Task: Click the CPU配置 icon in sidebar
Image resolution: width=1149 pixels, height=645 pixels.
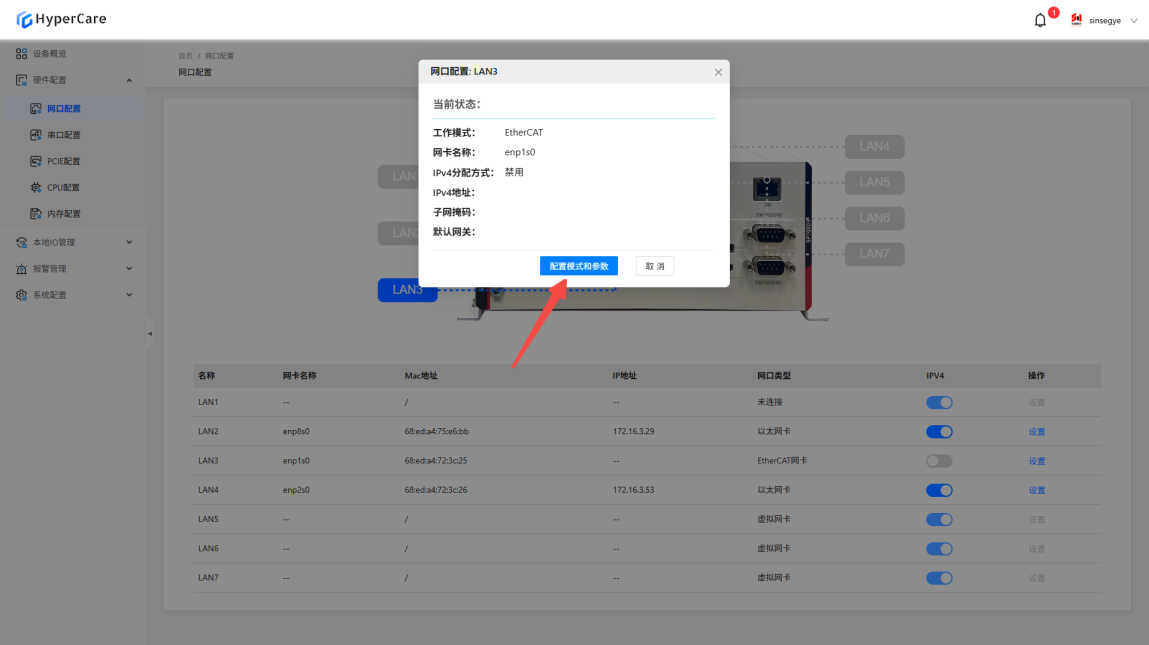Action: (36, 188)
